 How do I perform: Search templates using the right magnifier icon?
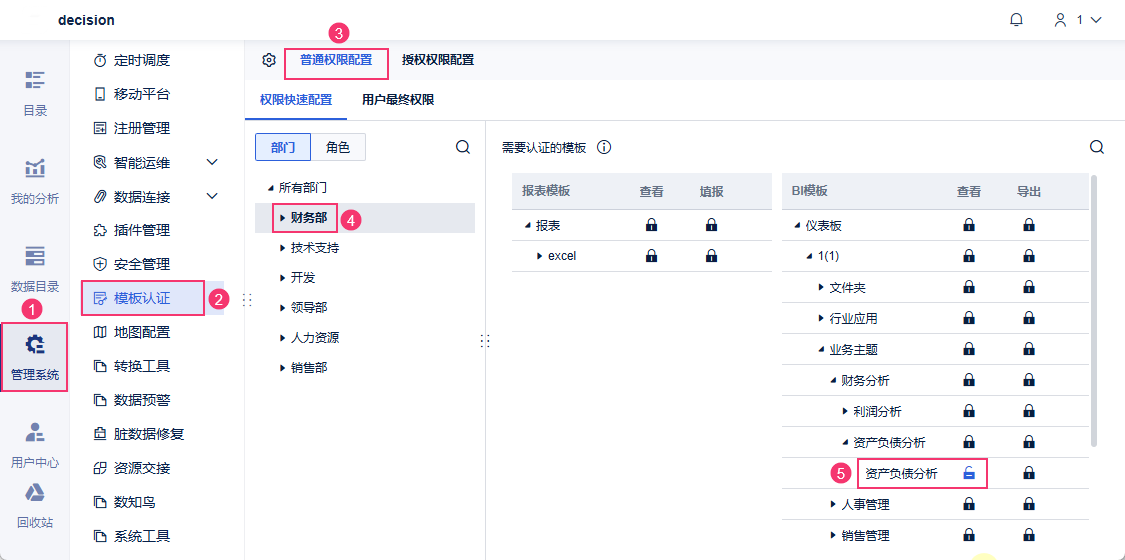point(1097,147)
